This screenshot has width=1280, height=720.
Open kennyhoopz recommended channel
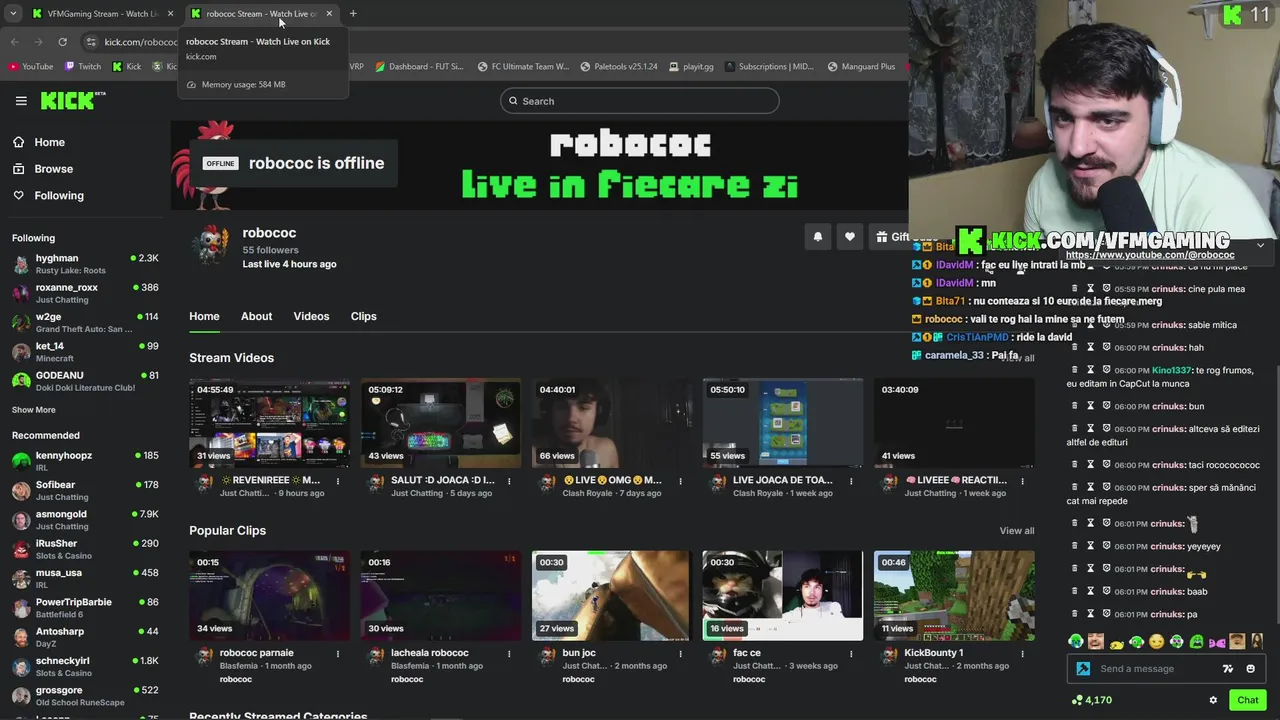coord(85,461)
